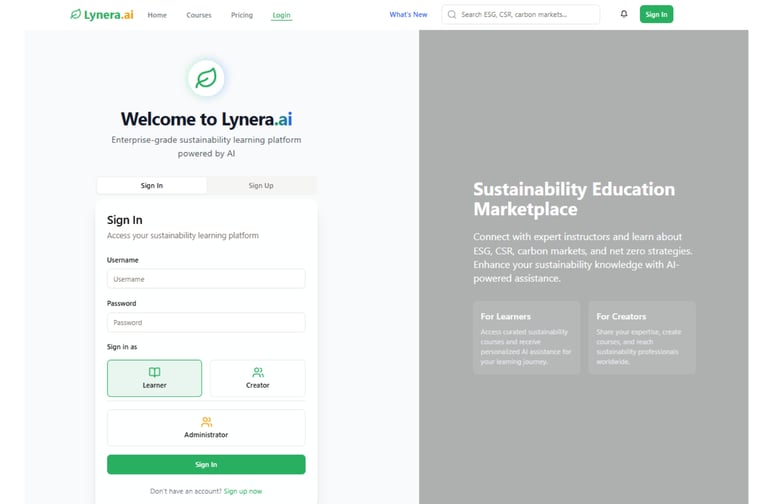Click the For Creators info card
The height and width of the screenshot is (504, 768).
pyautogui.click(x=642, y=337)
